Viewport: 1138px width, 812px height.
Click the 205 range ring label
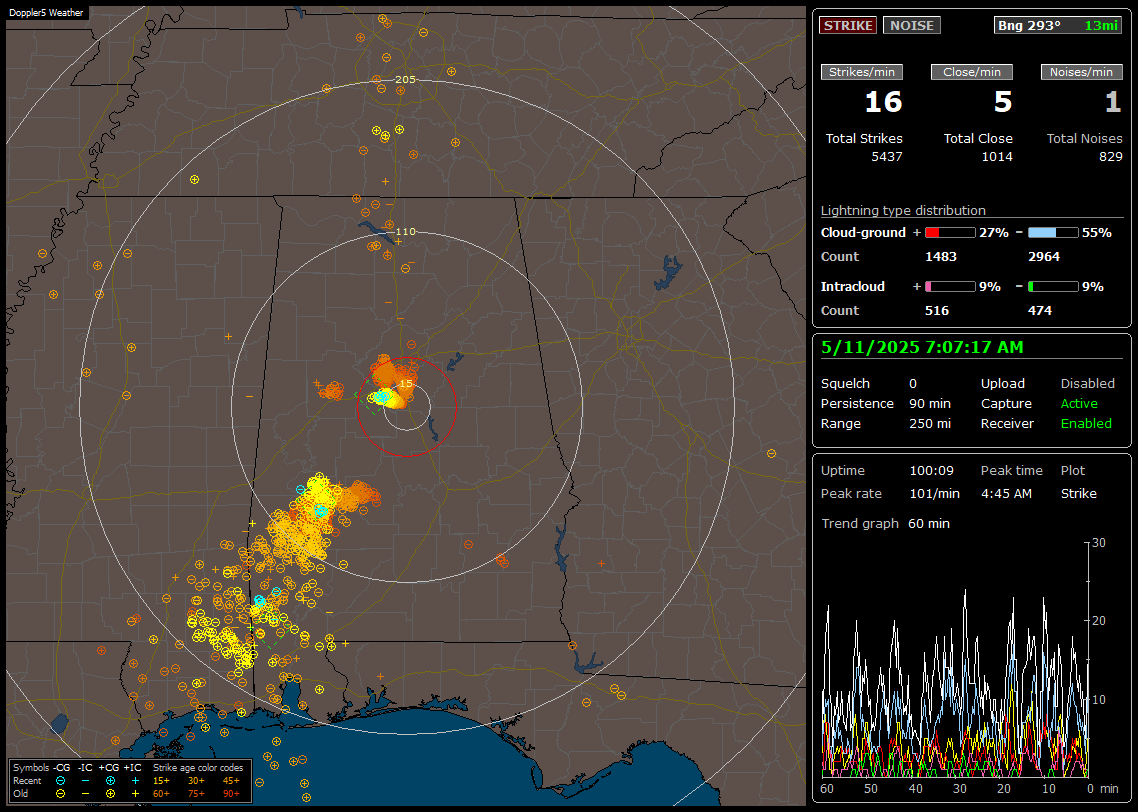click(406, 80)
